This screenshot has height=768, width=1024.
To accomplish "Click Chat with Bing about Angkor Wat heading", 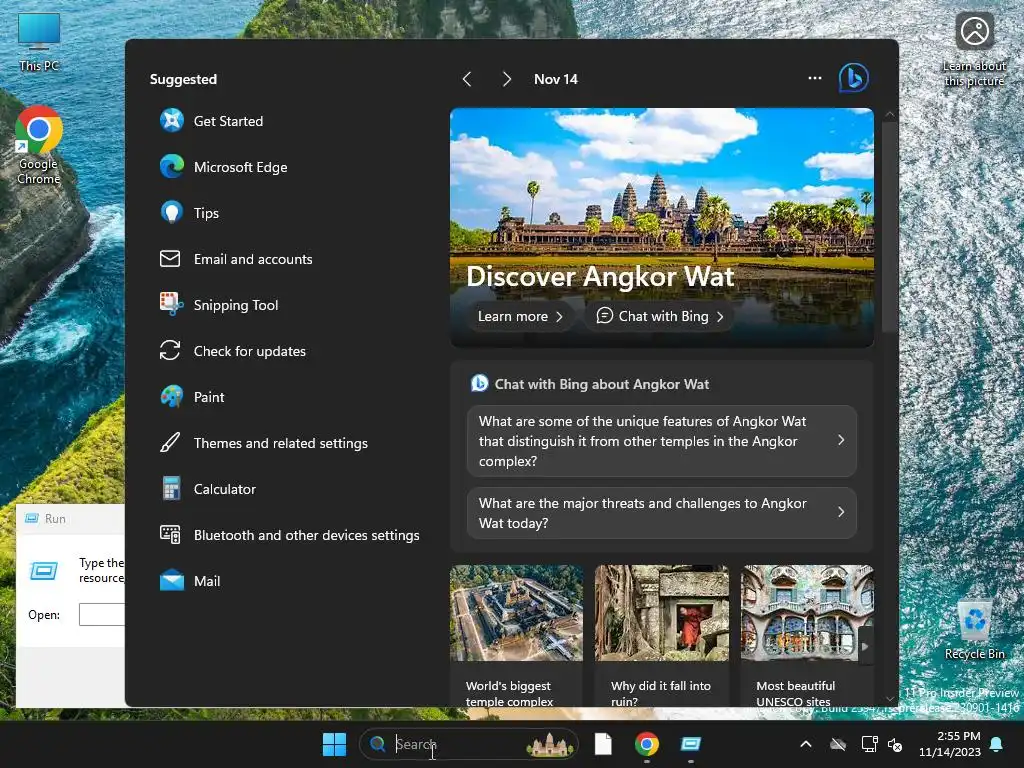I will click(x=601, y=384).
